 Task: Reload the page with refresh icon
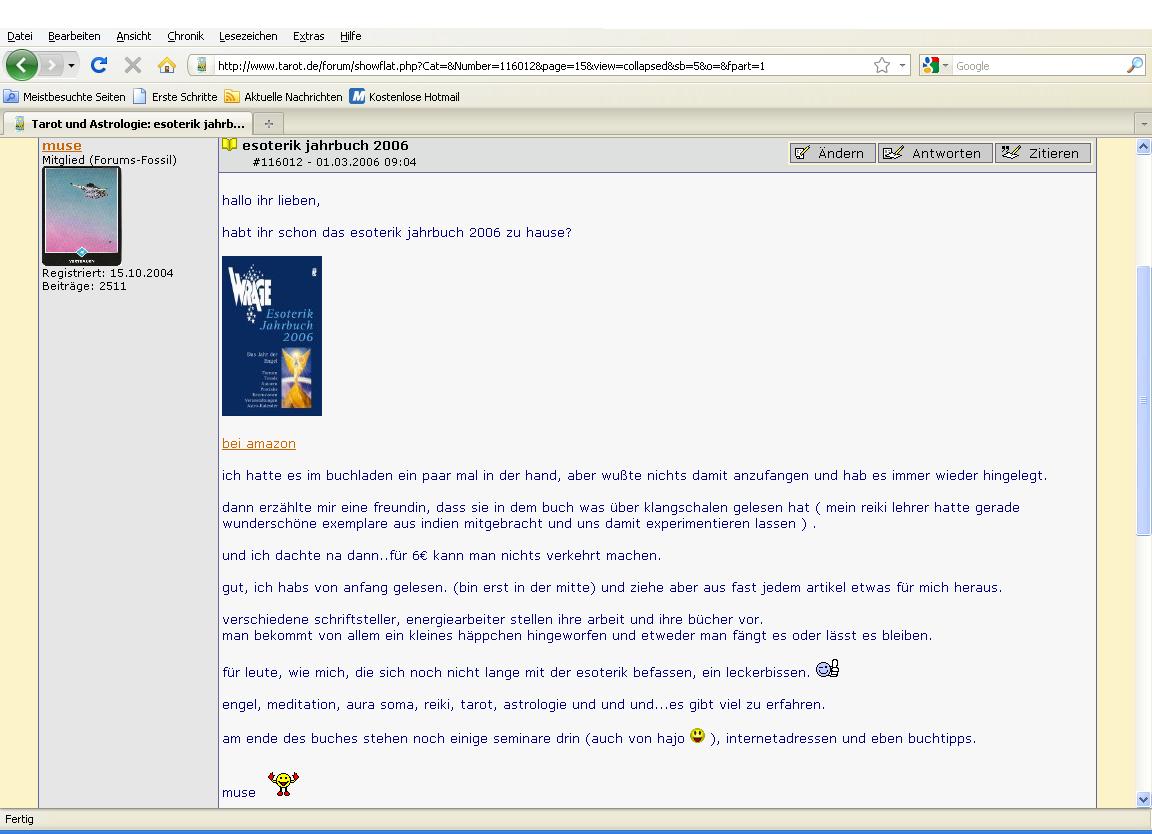tap(99, 66)
